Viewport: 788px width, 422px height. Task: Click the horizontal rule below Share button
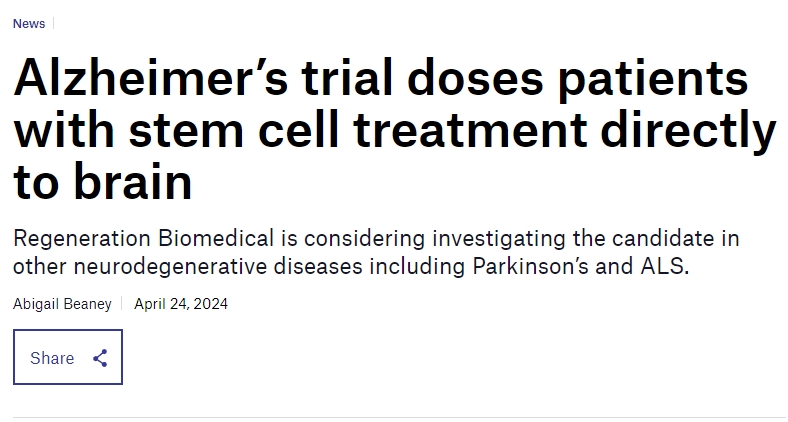pos(399,417)
